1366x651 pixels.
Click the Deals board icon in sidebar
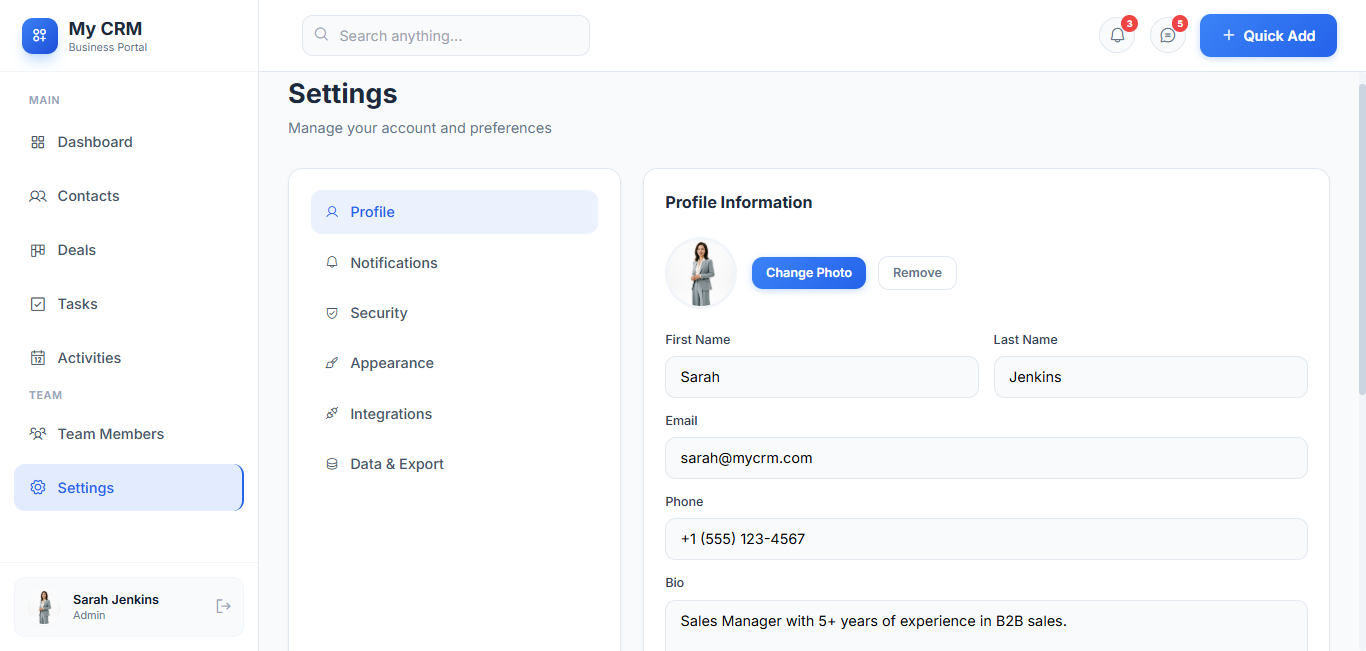[38, 250]
